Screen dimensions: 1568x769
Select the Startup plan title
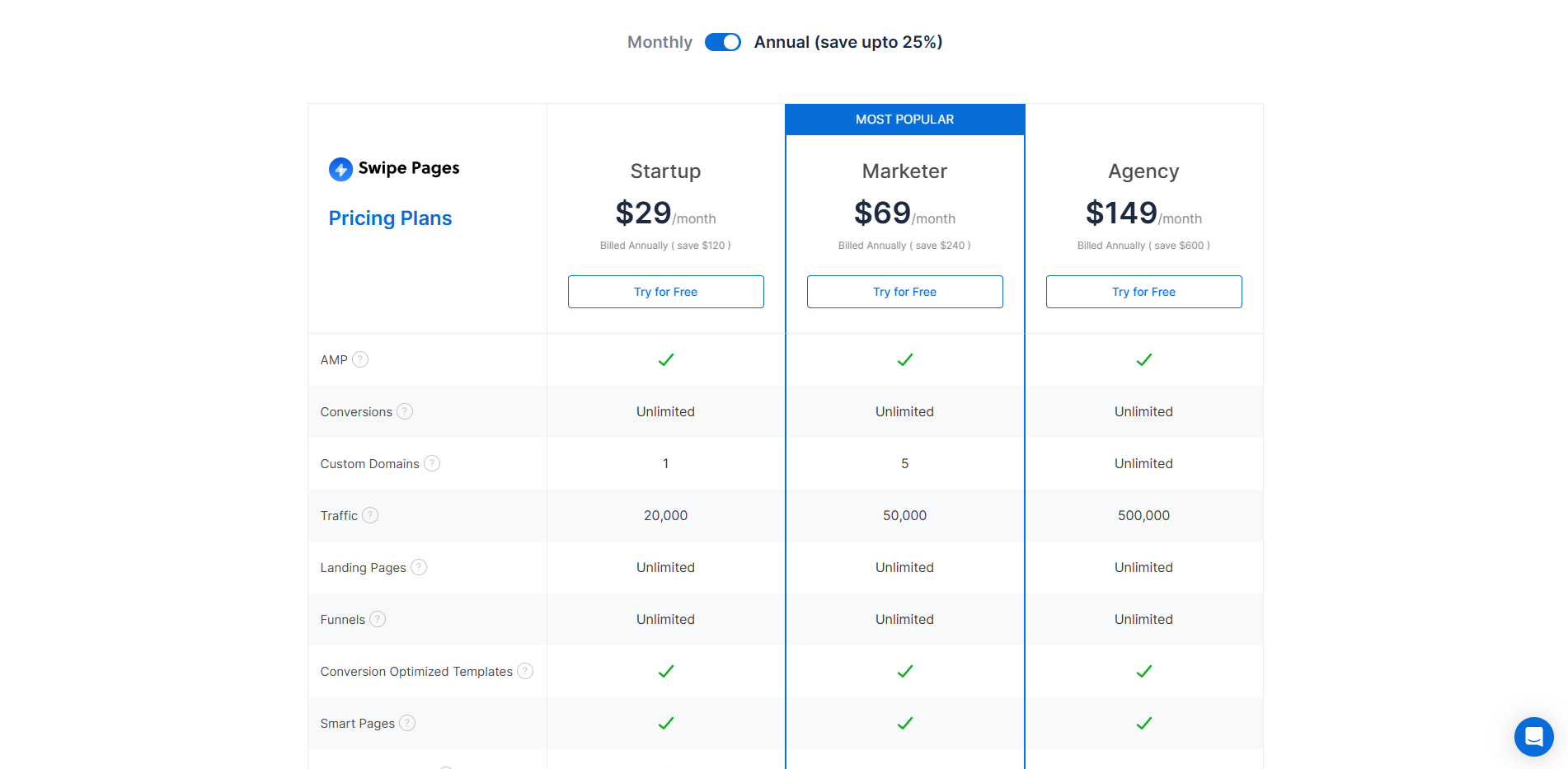(665, 171)
